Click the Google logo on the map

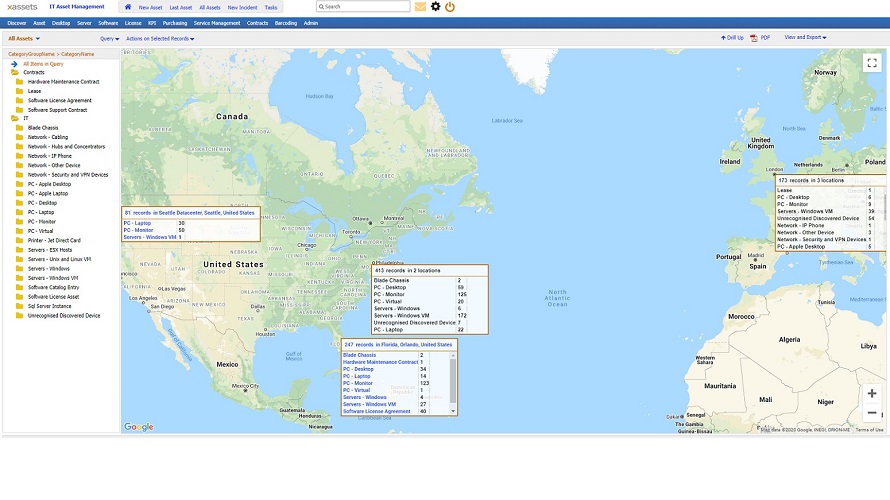pyautogui.click(x=139, y=427)
